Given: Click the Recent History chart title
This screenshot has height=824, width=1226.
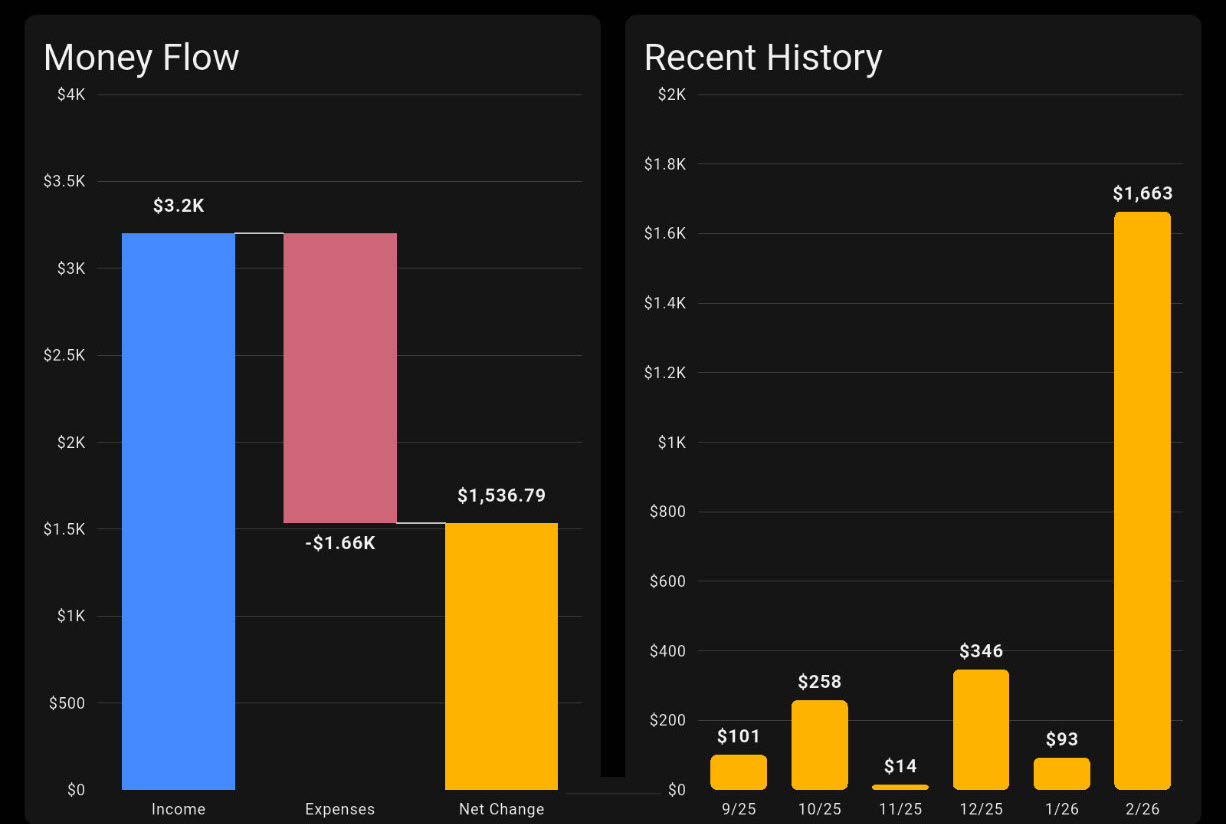Looking at the screenshot, I should tap(763, 57).
